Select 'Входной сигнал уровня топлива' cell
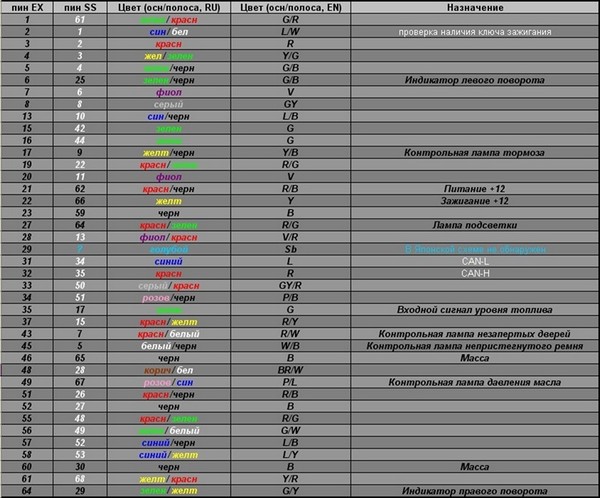 (x=474, y=309)
